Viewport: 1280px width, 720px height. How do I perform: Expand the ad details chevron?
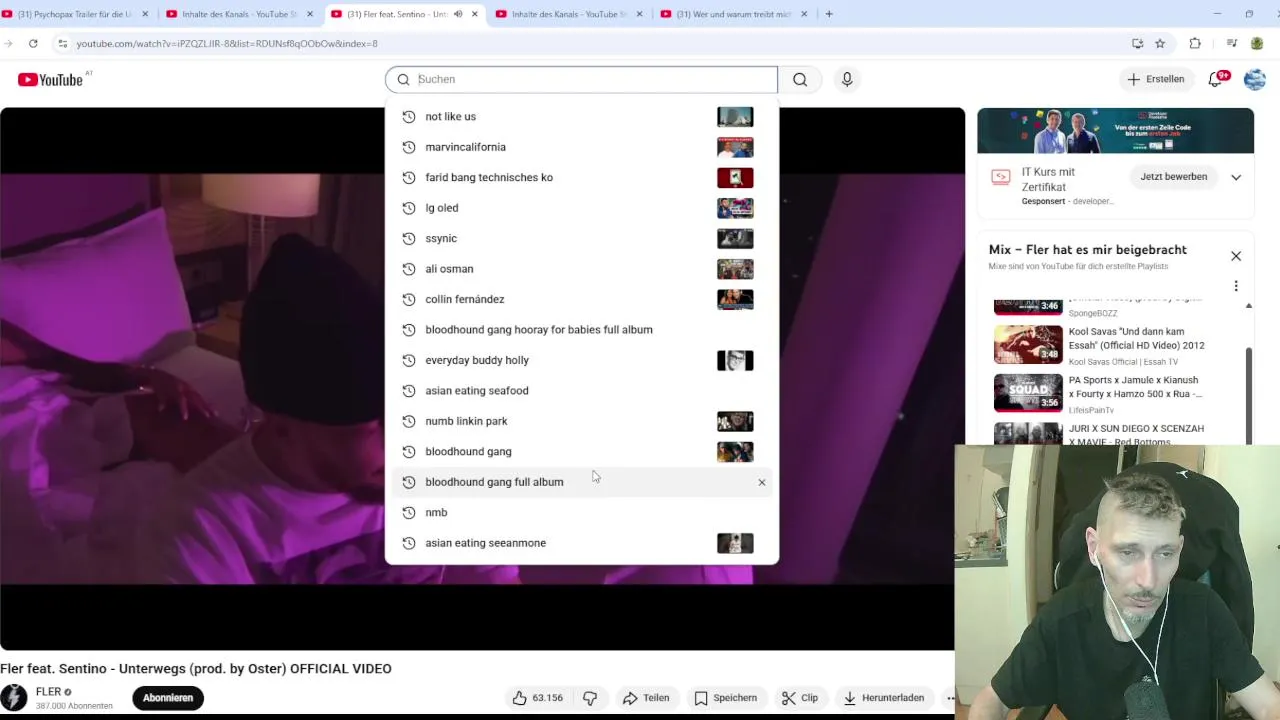coord(1236,177)
